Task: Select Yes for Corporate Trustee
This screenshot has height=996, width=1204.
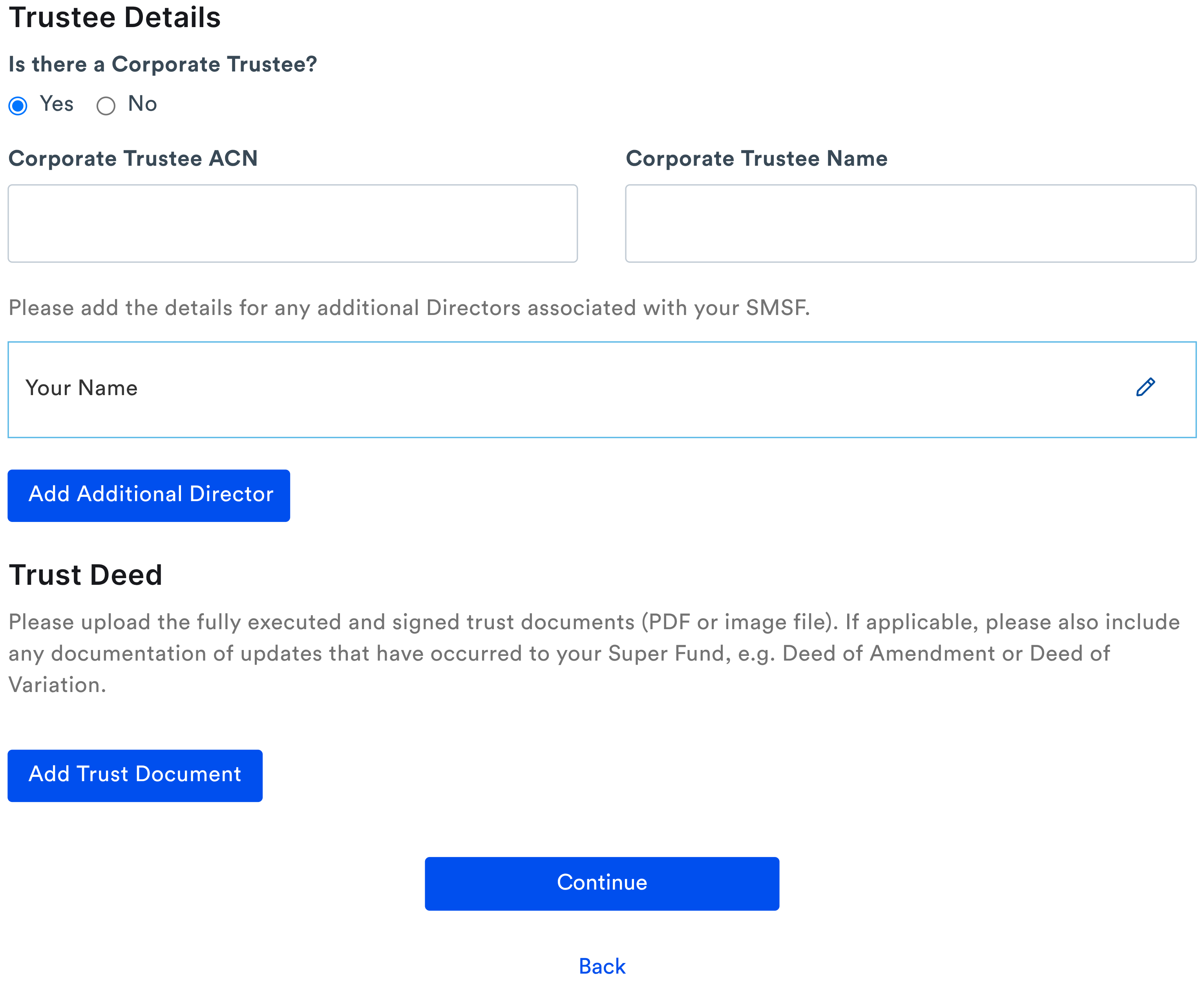Action: coord(18,106)
